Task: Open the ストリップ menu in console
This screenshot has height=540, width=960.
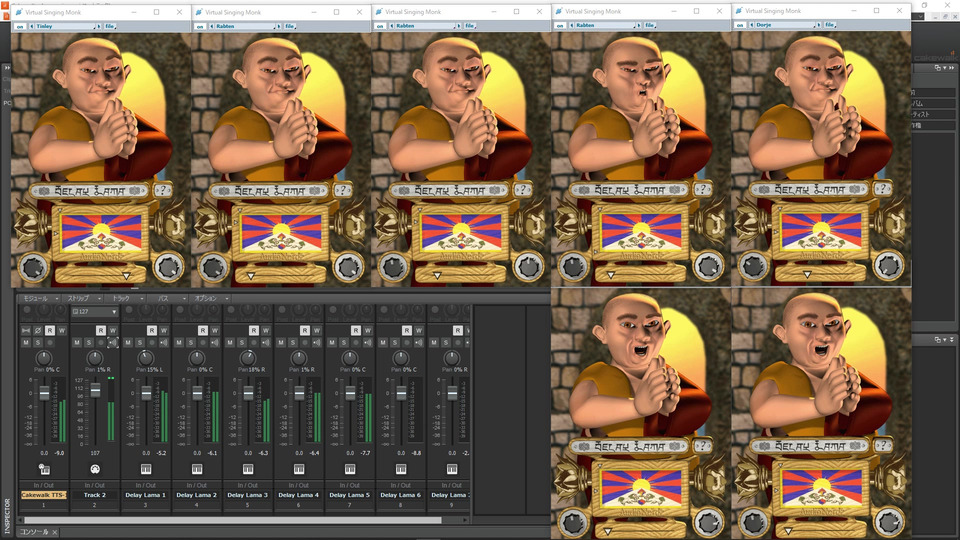Action: pyautogui.click(x=82, y=298)
